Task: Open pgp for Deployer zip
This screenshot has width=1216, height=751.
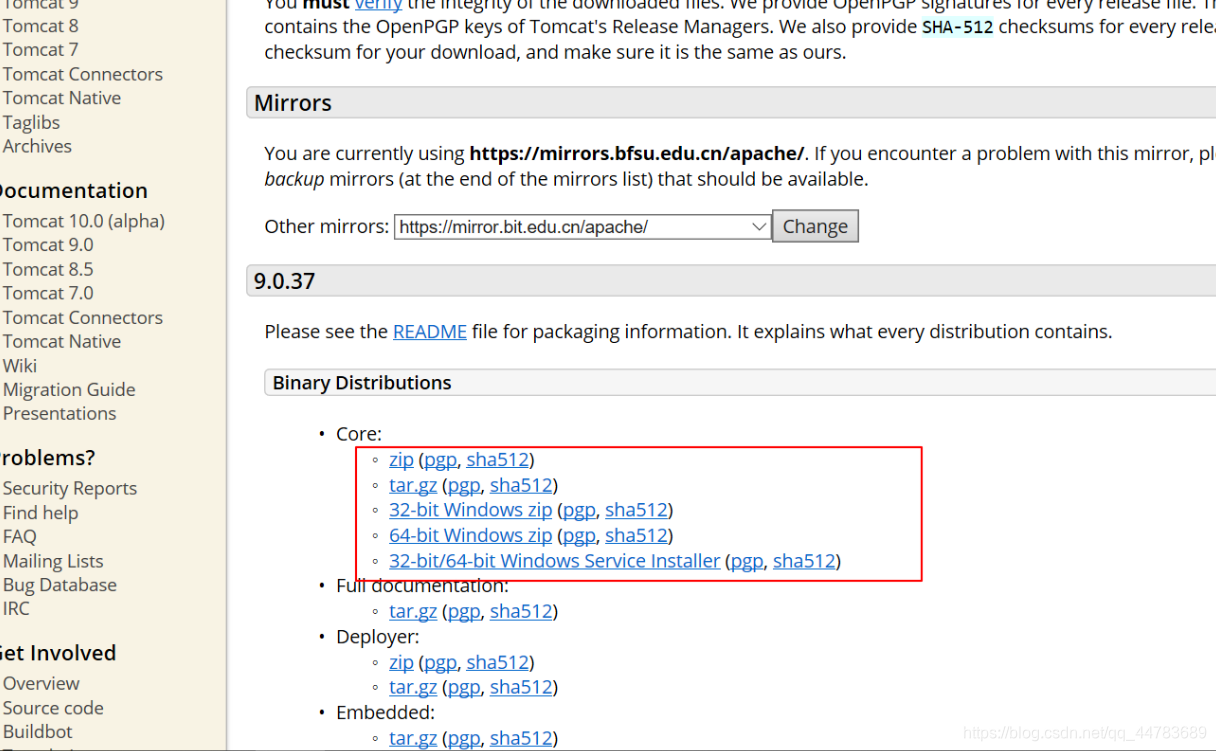Action: 440,662
